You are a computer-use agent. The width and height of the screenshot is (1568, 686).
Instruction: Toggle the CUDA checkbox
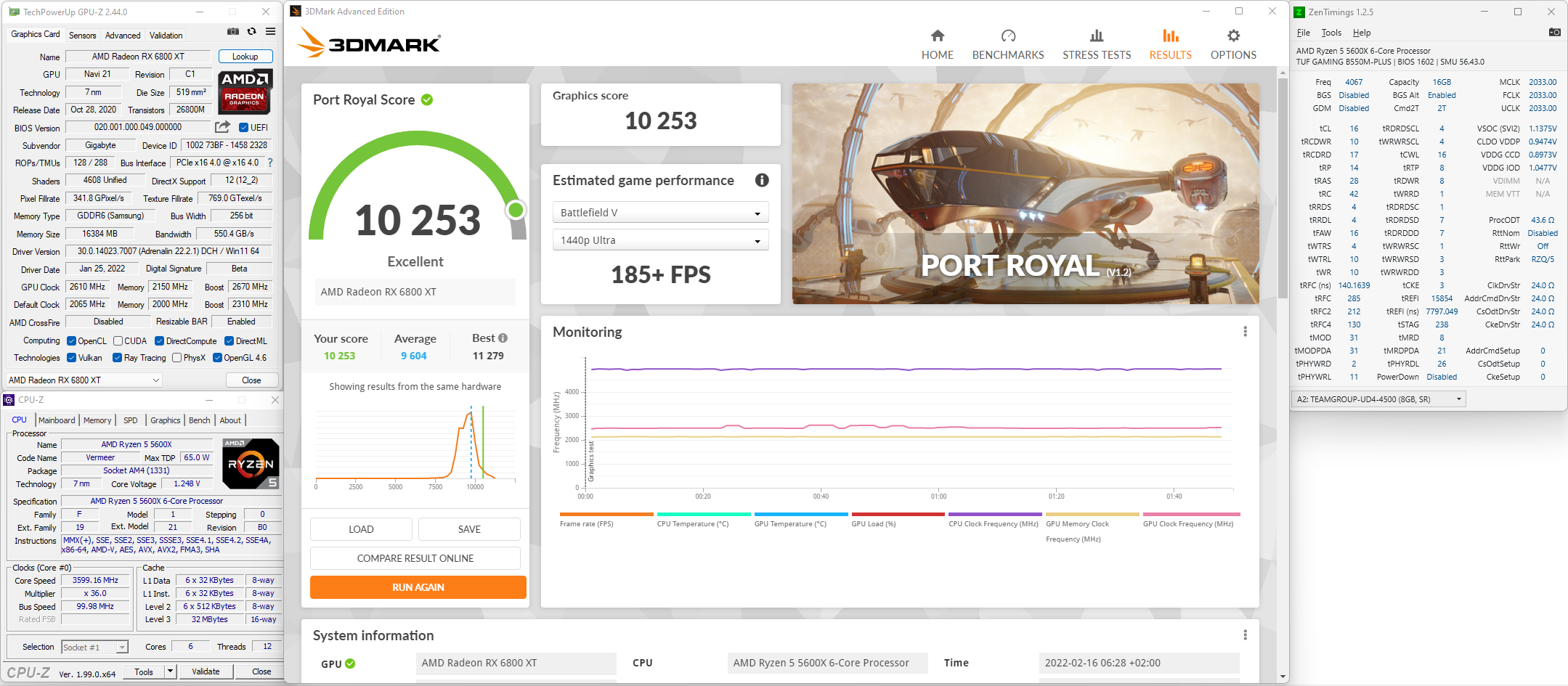(118, 341)
